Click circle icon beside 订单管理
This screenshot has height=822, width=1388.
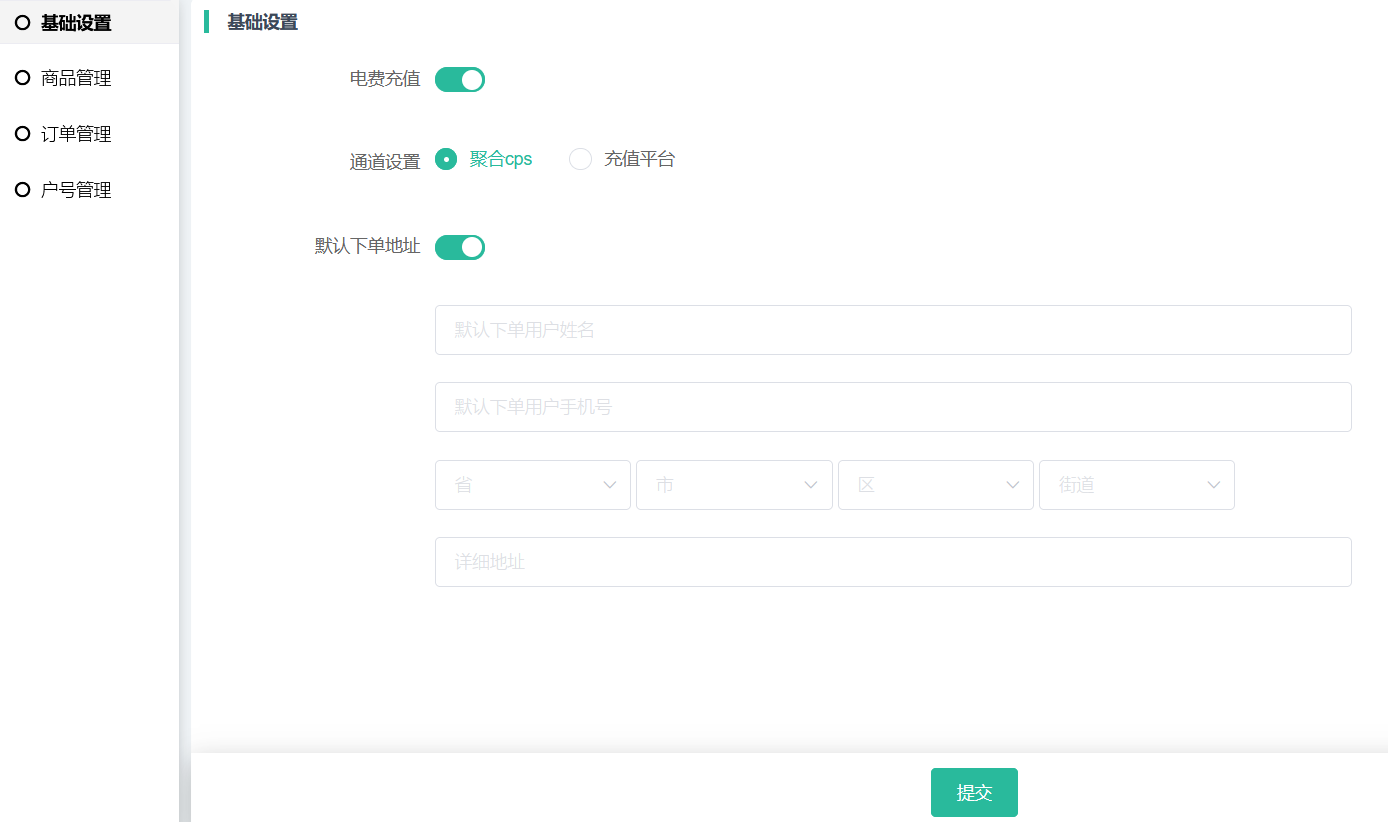click(22, 134)
